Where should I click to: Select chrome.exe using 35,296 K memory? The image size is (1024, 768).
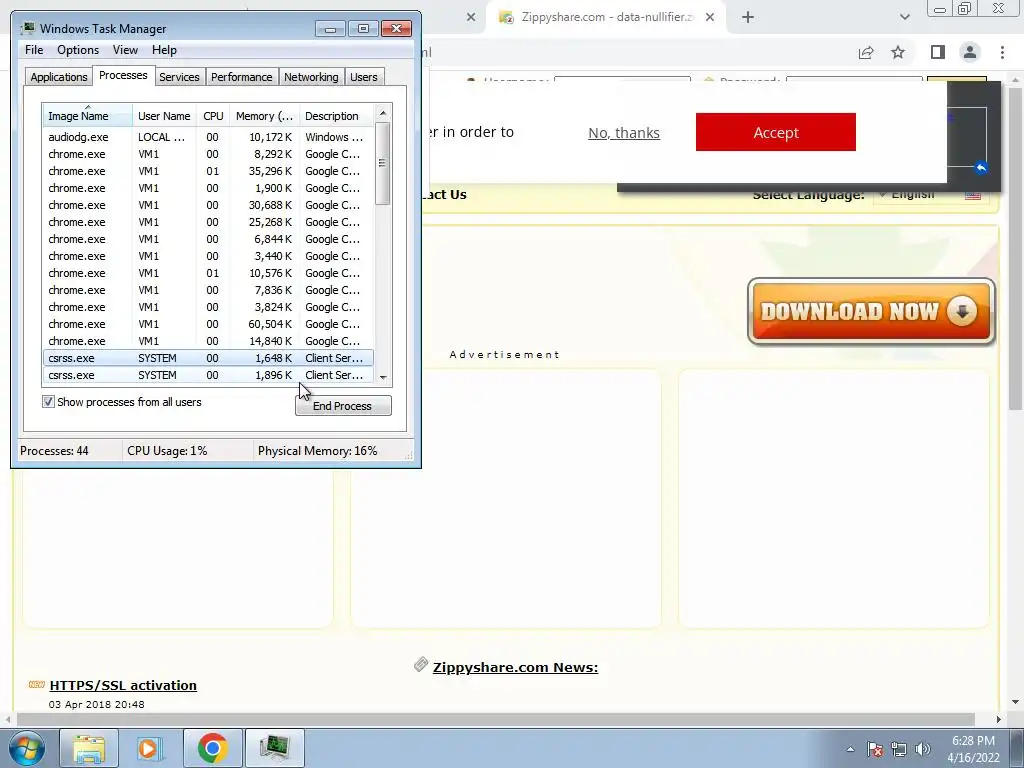coord(208,171)
